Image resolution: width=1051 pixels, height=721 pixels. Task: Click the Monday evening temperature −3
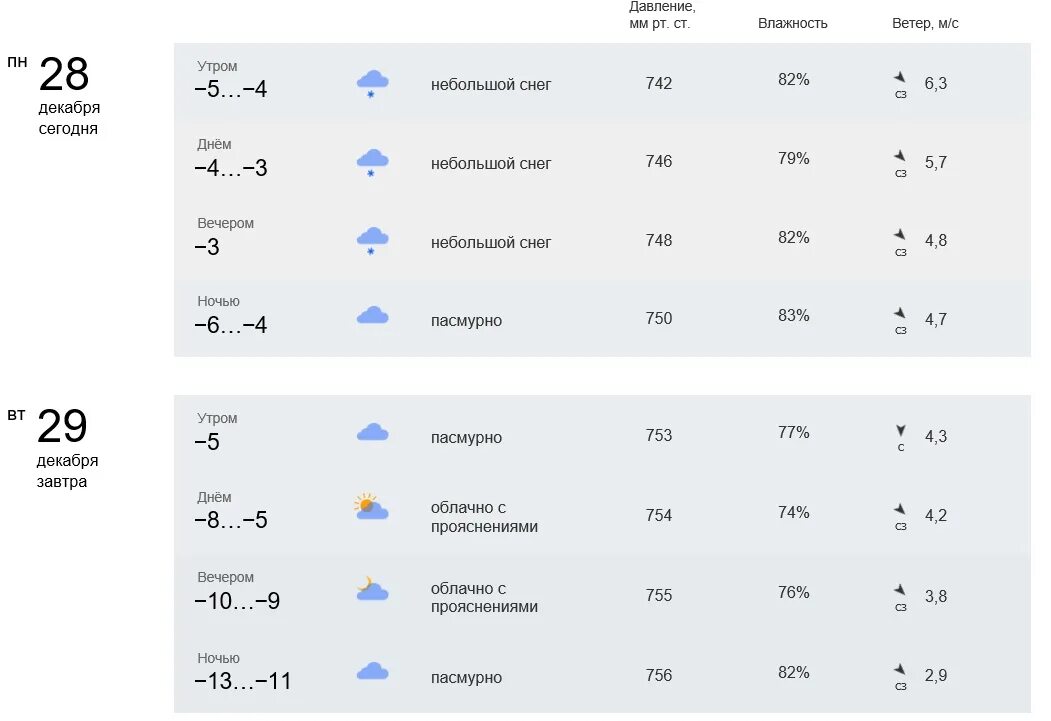[206, 247]
